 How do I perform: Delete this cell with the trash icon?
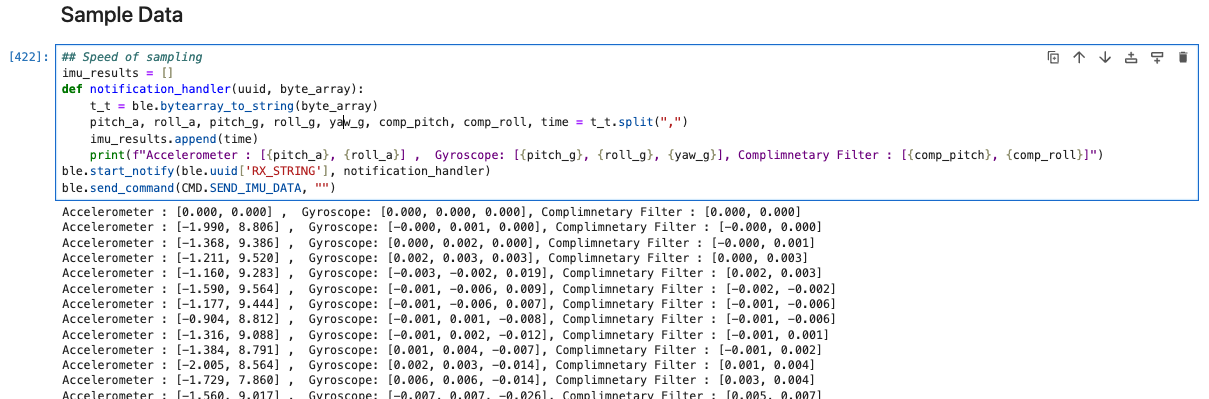(1183, 58)
